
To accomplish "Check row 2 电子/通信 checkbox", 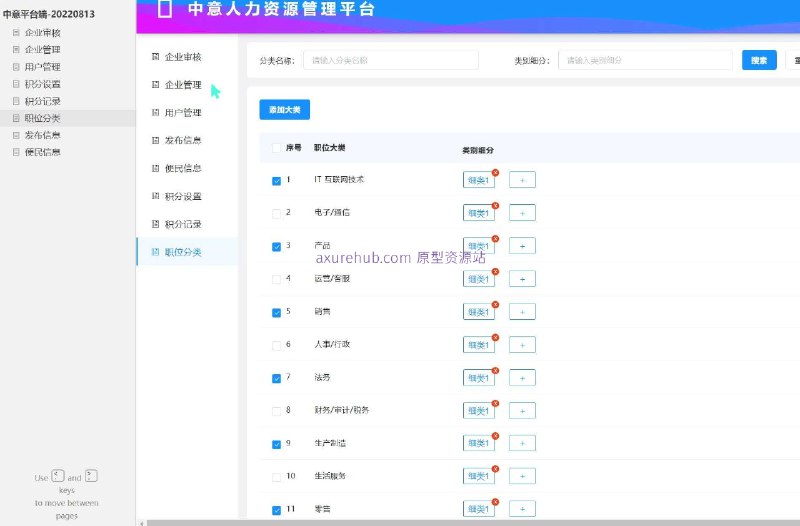I will [x=277, y=214].
